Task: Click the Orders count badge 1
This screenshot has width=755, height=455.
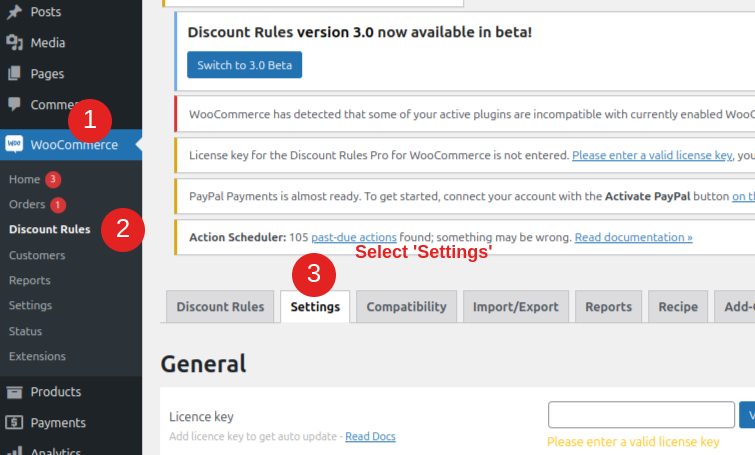Action: click(x=58, y=205)
